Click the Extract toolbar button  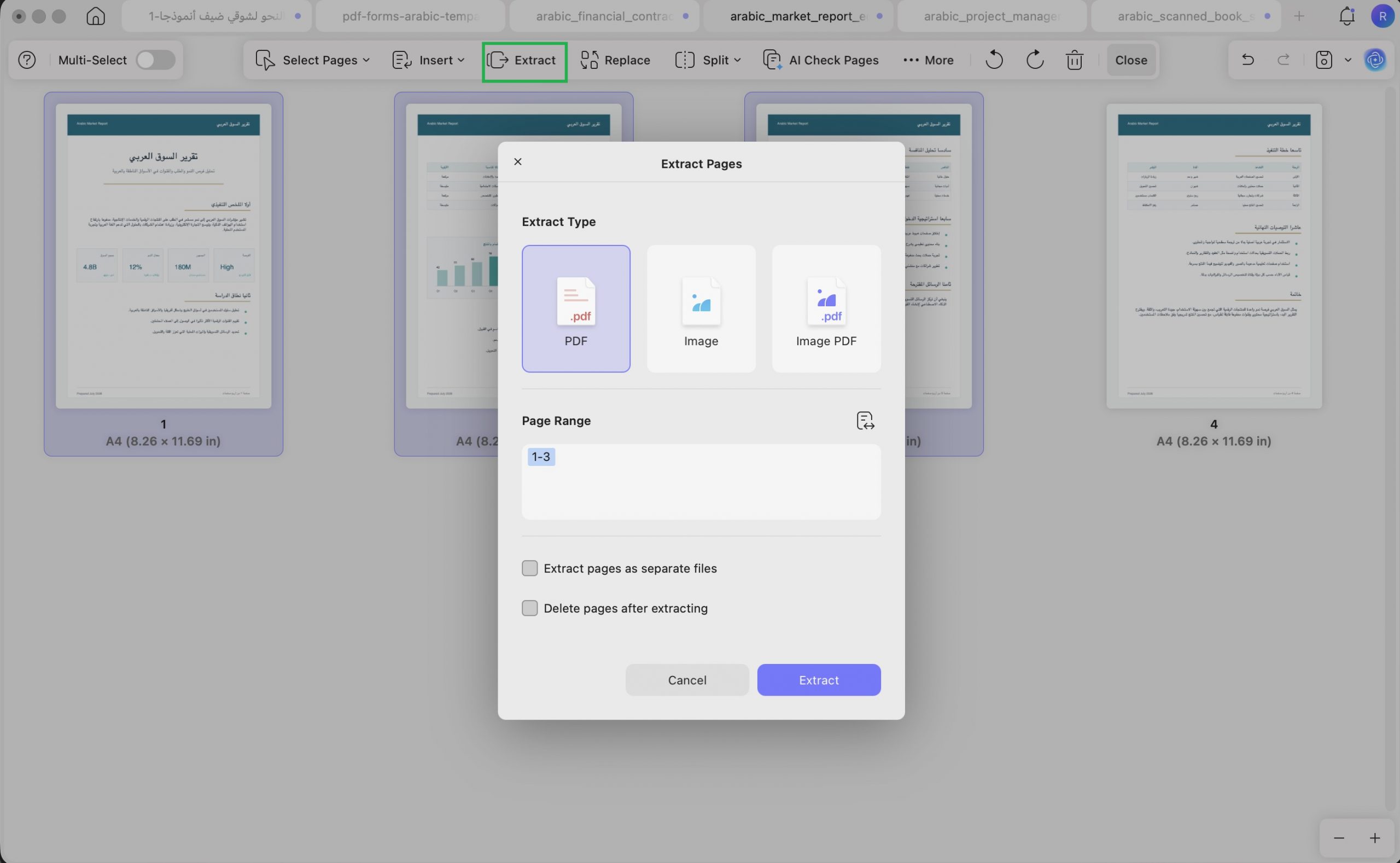pos(524,62)
